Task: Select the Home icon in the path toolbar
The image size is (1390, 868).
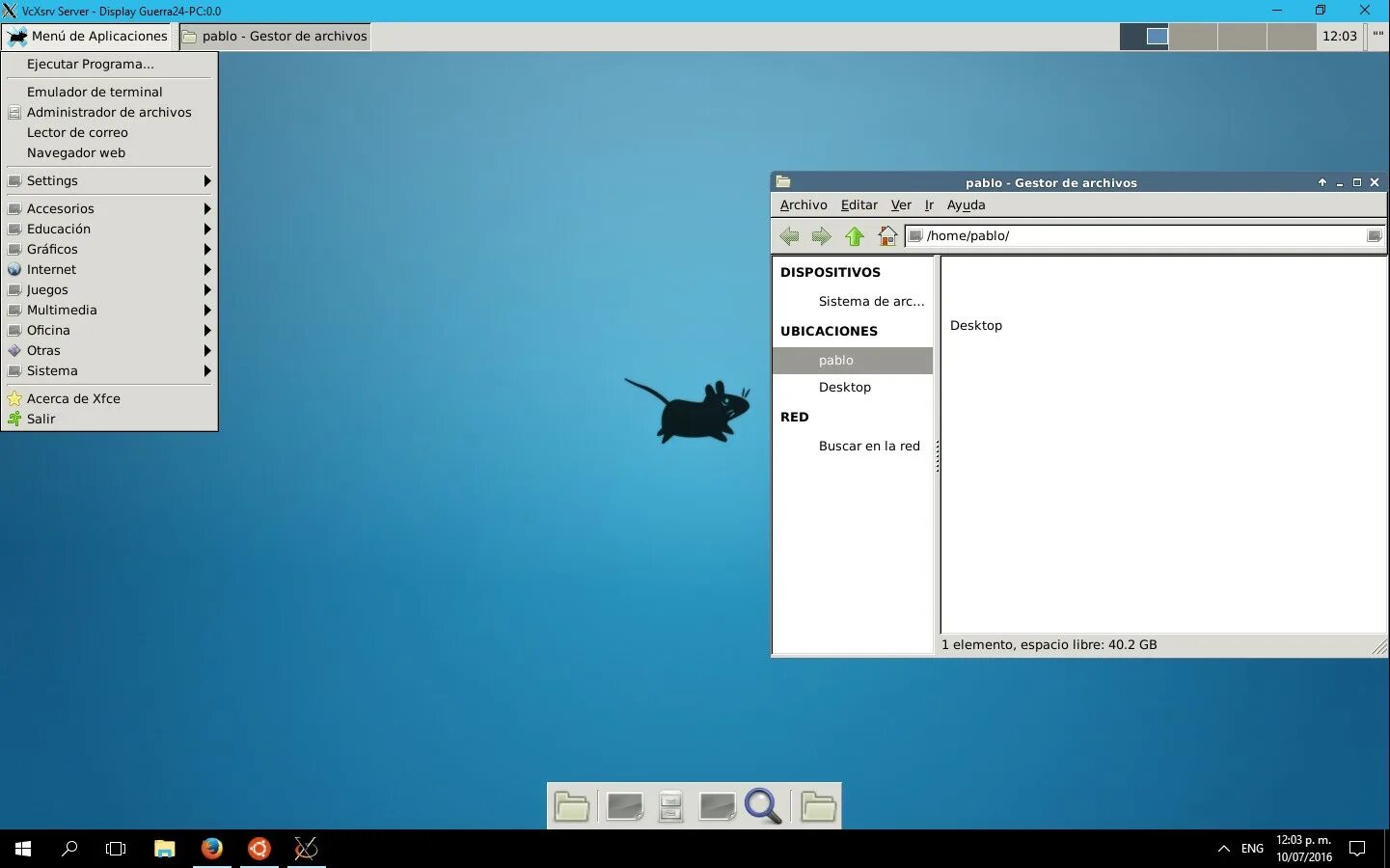Action: pos(886,235)
